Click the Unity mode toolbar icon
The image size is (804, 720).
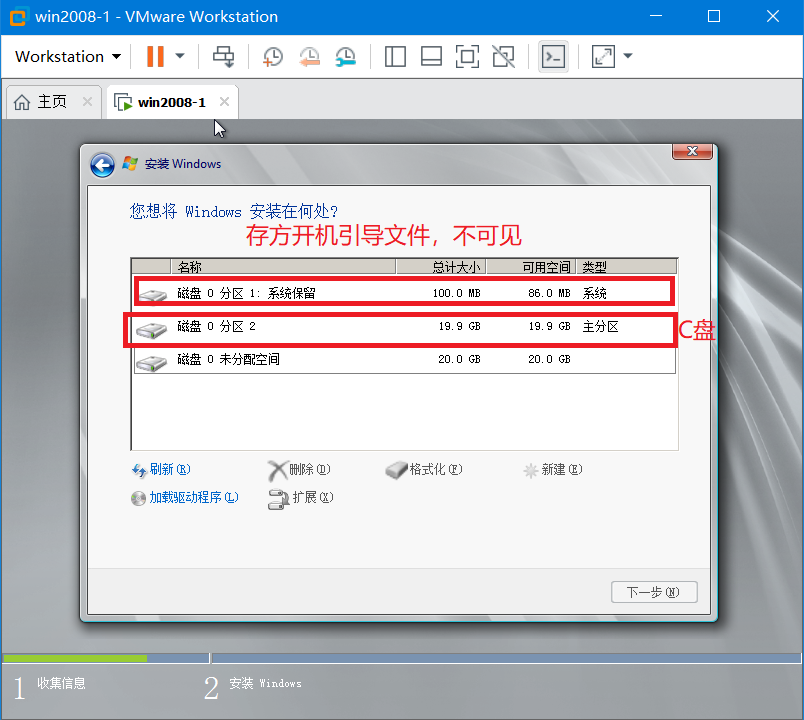504,56
